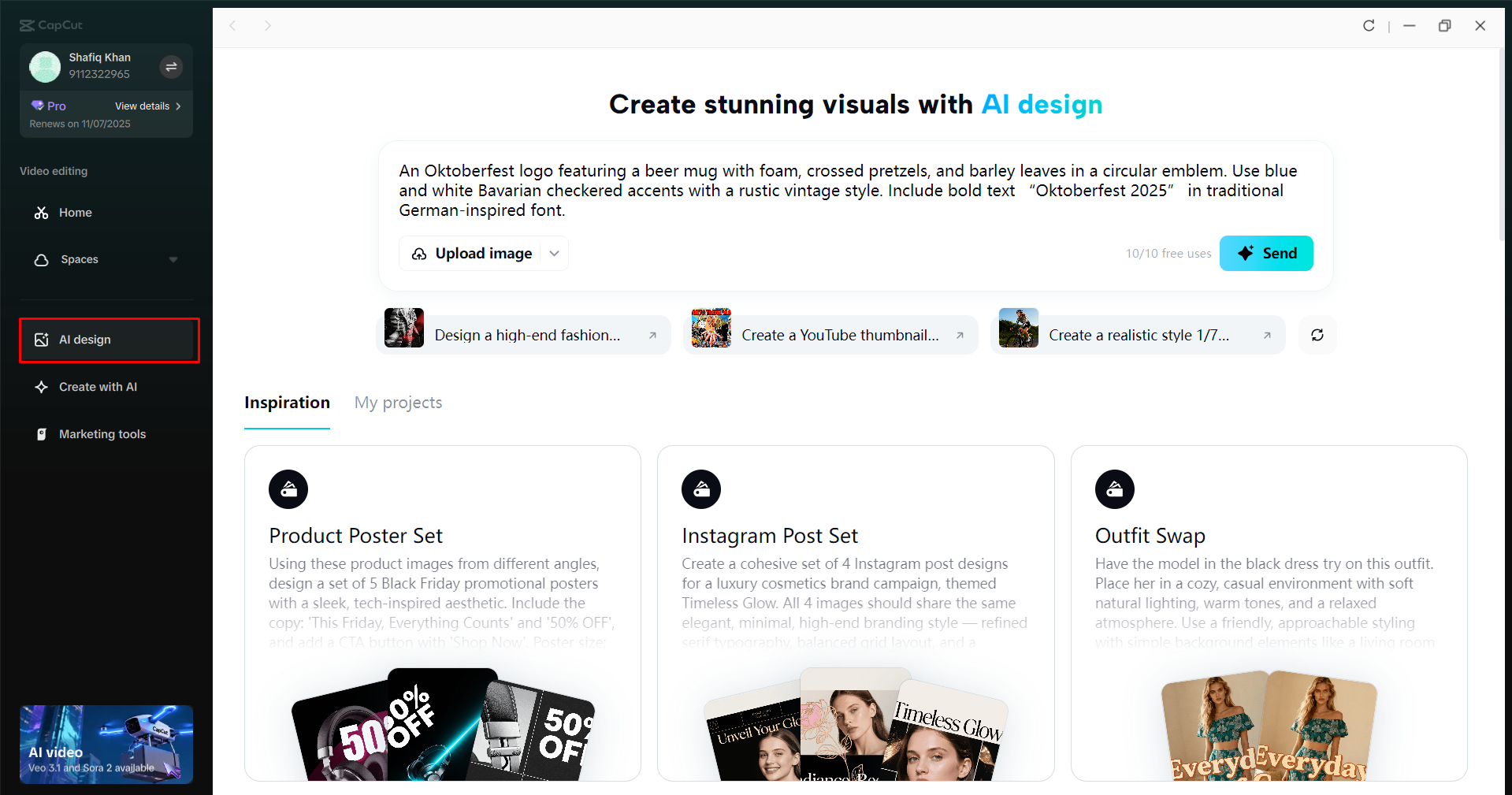1512x795 pixels.
Task: Expand the Upload image dropdown arrow
Action: click(x=554, y=253)
